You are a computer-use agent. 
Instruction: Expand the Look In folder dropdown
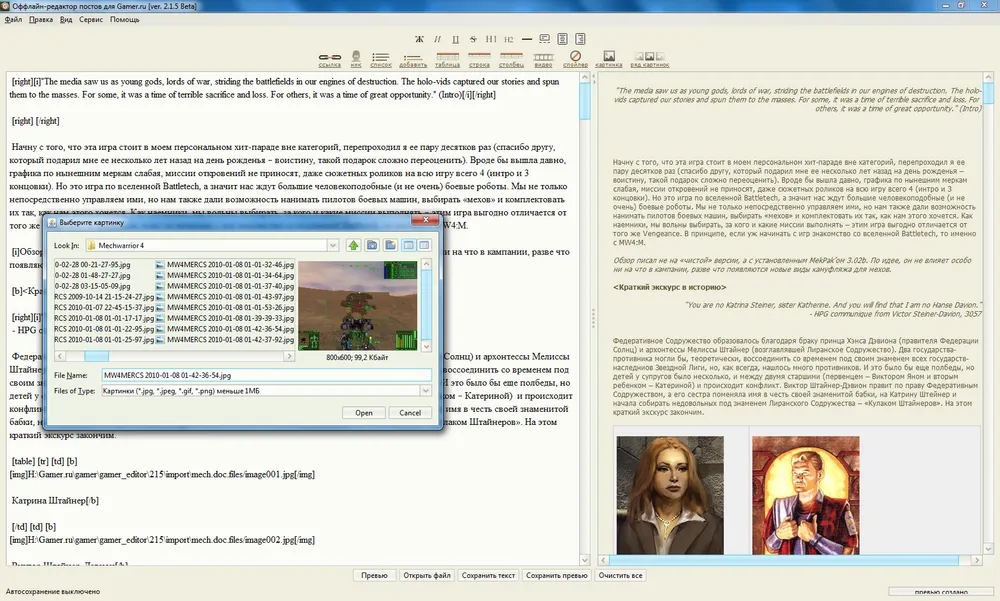(333, 245)
